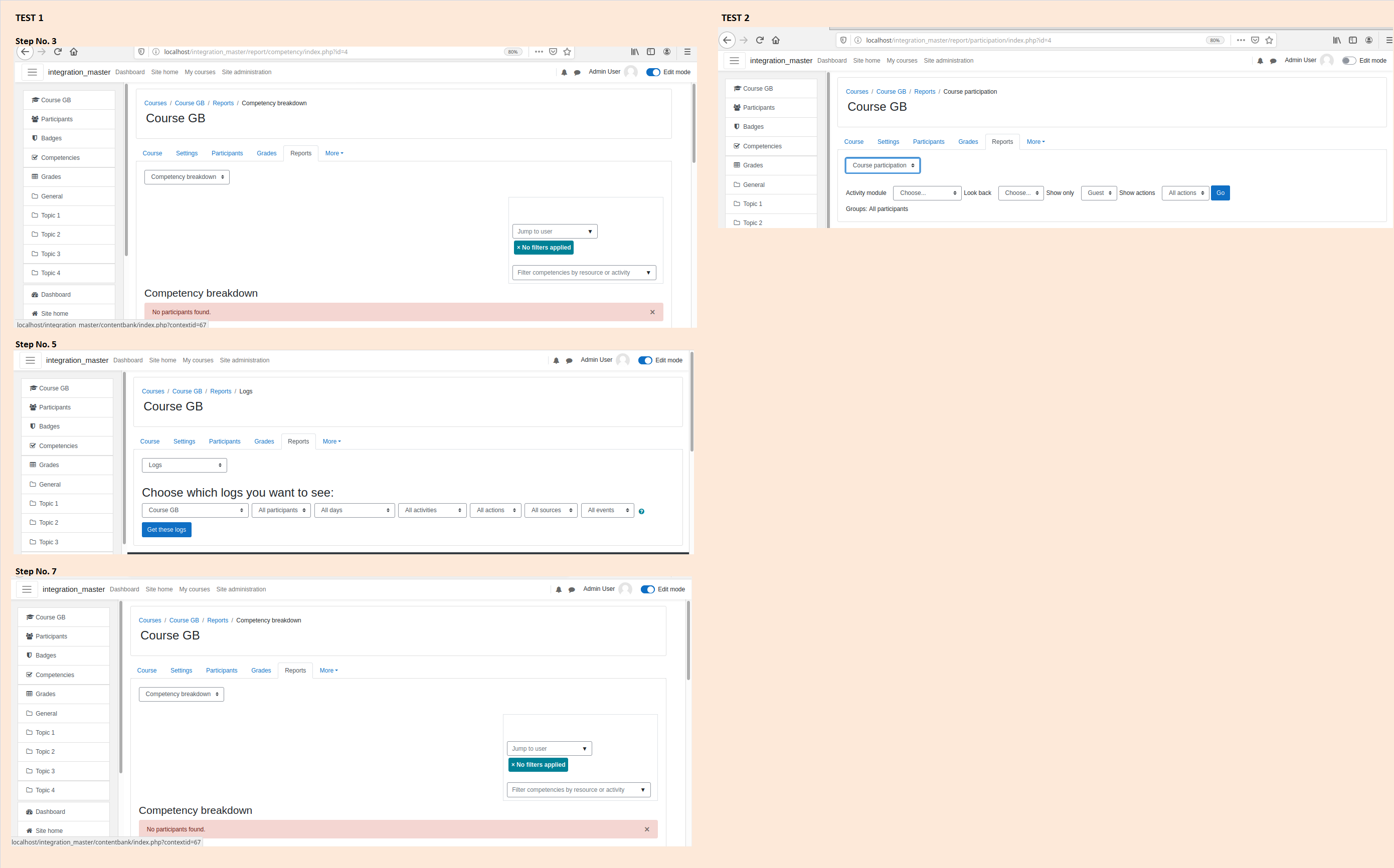Screen dimensions: 1394x868
Task: Open All events dropdown in logs filter
Action: click(x=608, y=510)
